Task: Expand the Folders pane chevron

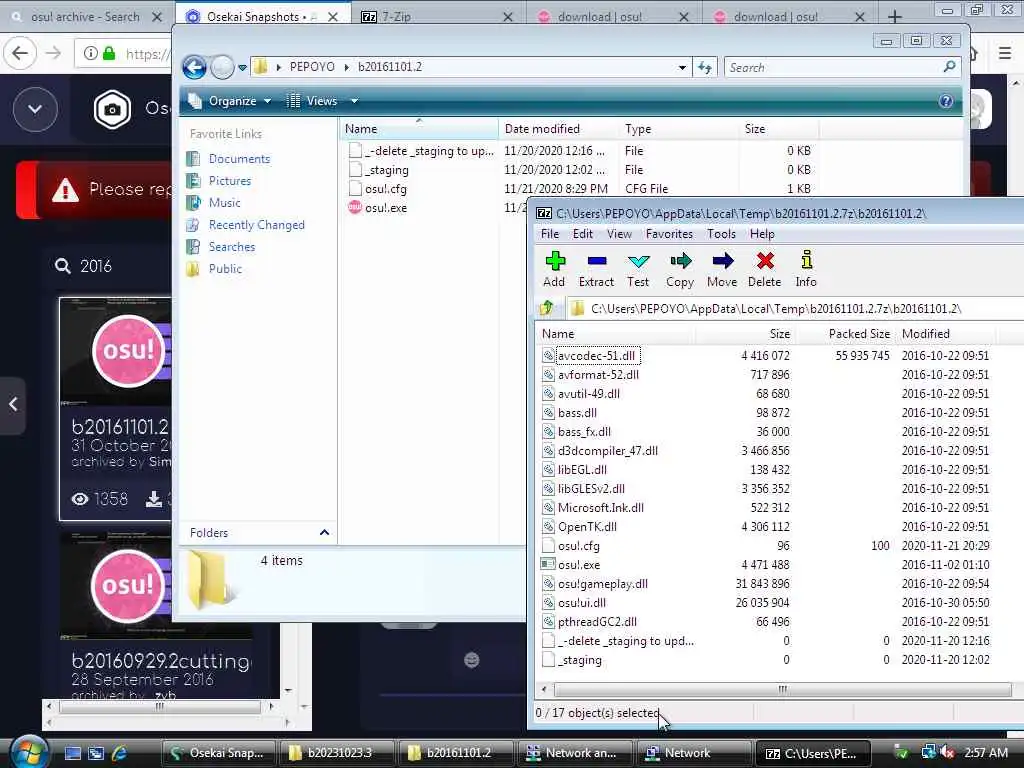Action: pos(324,532)
